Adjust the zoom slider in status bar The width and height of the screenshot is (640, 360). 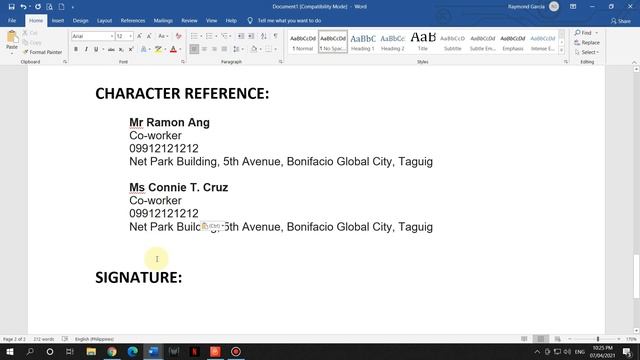point(598,339)
